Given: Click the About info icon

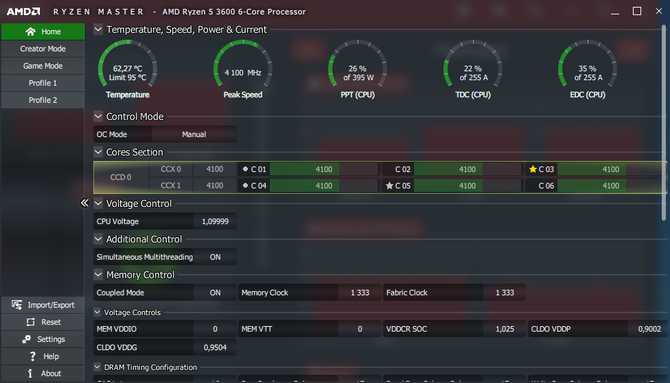Looking at the screenshot, I should [30, 373].
